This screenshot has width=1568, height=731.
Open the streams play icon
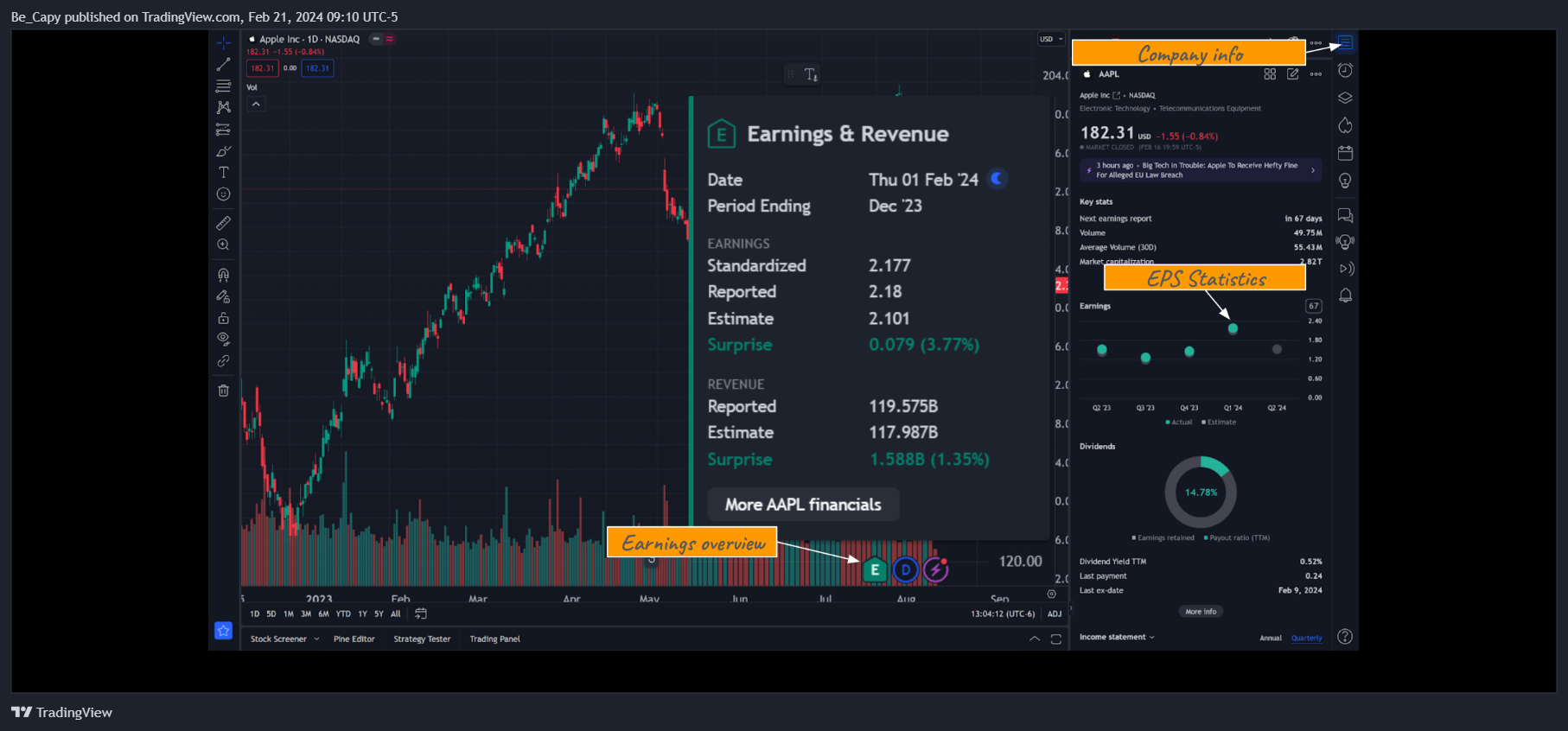click(1345, 269)
